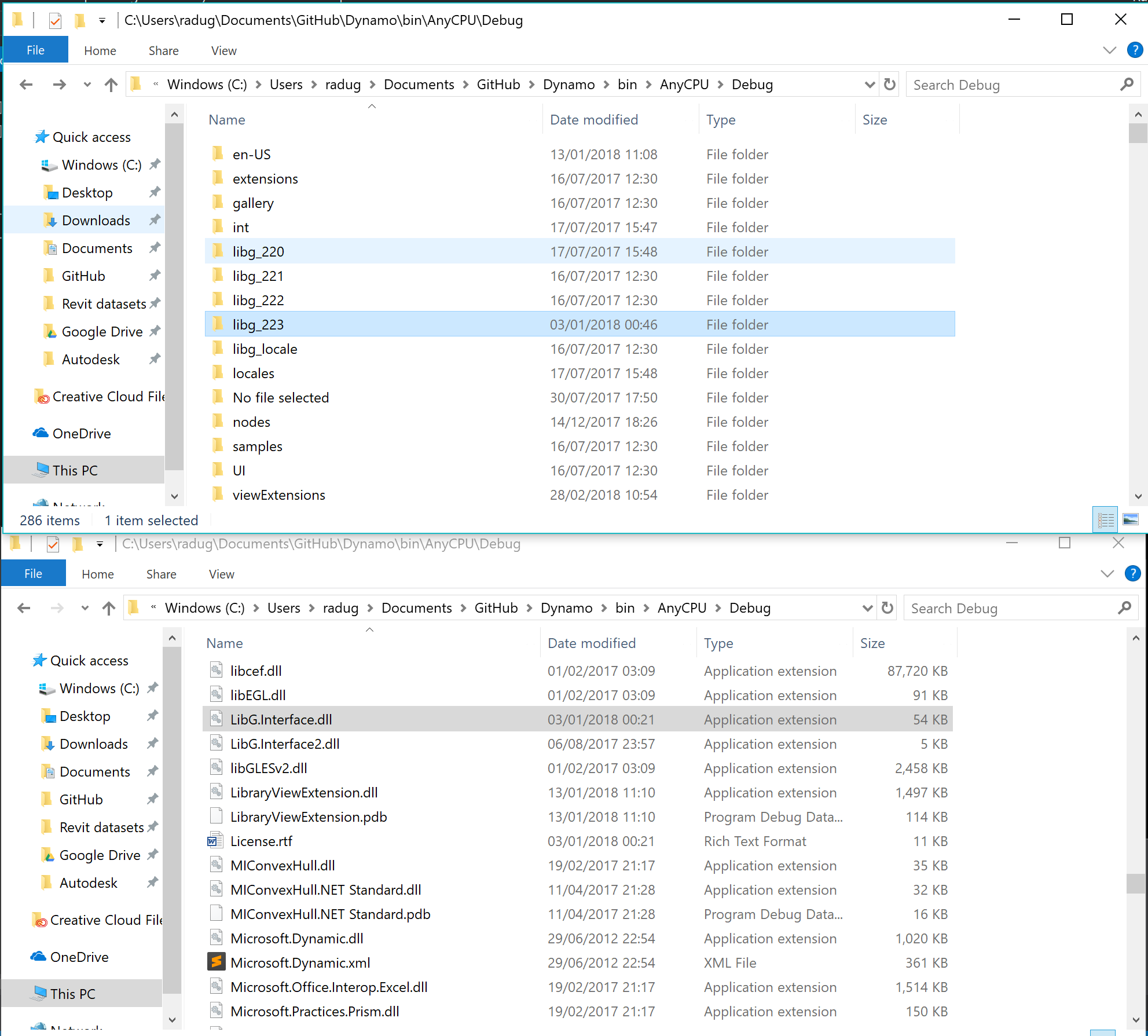This screenshot has height=1036, width=1148.
Task: Click refresh icon in bottom window address bar
Action: coord(887,608)
